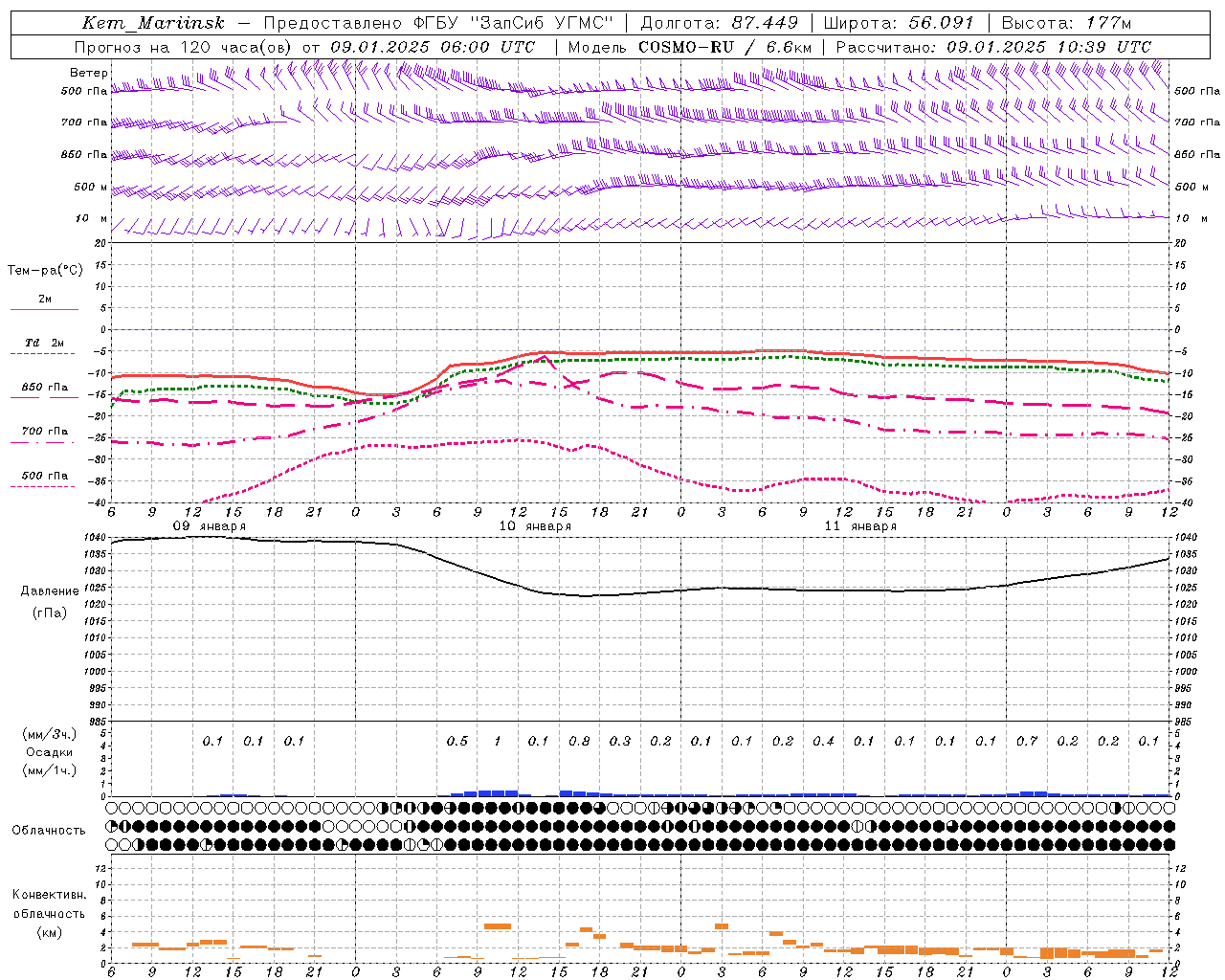Click the "Td 2м" dew point legend entry
Viewport: 1225px width, 980px height.
44,343
